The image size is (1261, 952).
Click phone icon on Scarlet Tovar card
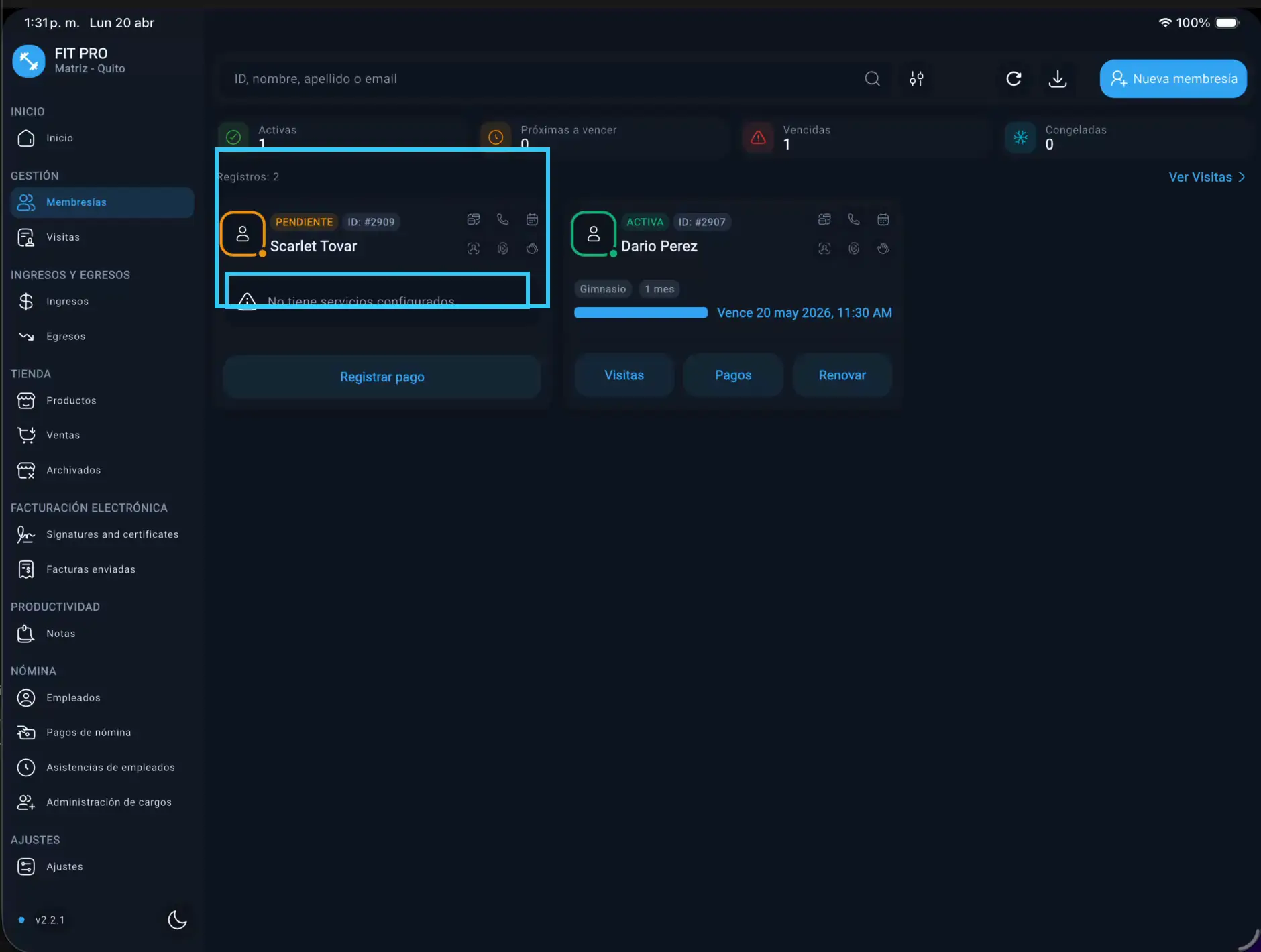coord(502,219)
